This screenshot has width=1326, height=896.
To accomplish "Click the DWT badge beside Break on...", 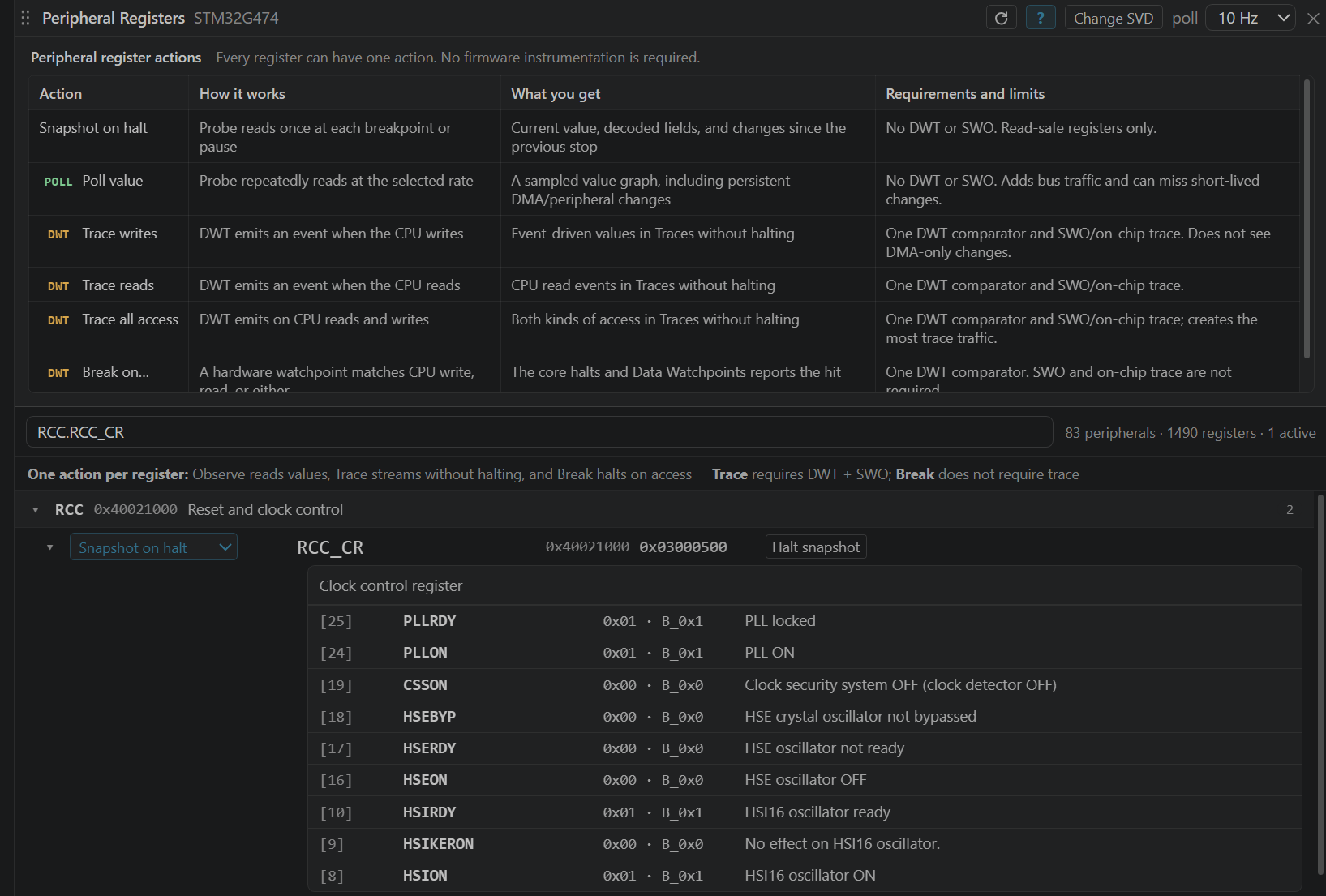I will click(58, 373).
